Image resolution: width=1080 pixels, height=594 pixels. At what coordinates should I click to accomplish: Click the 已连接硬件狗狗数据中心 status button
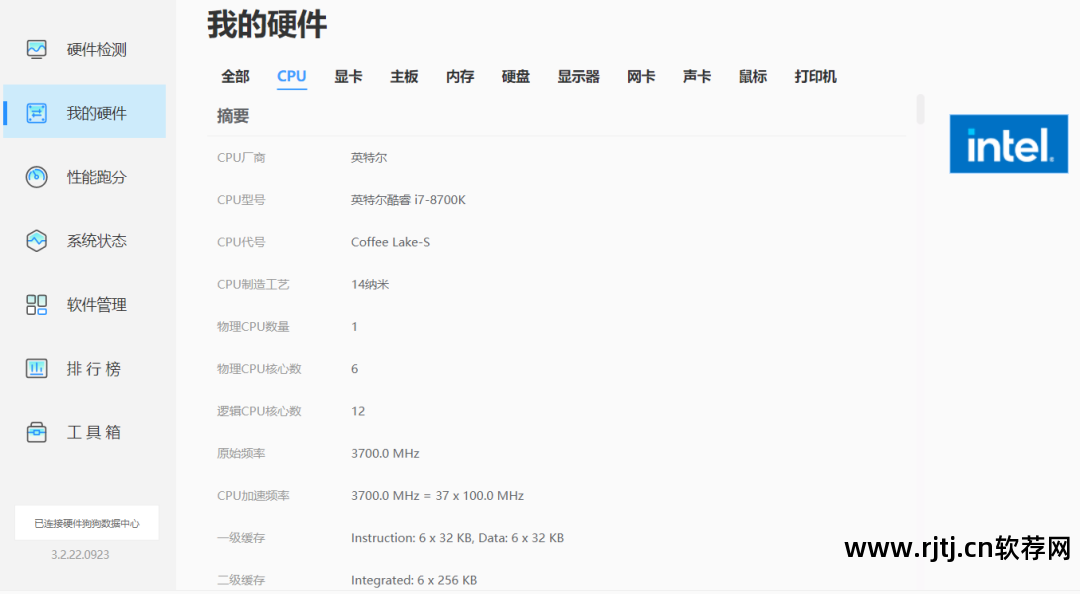click(87, 523)
